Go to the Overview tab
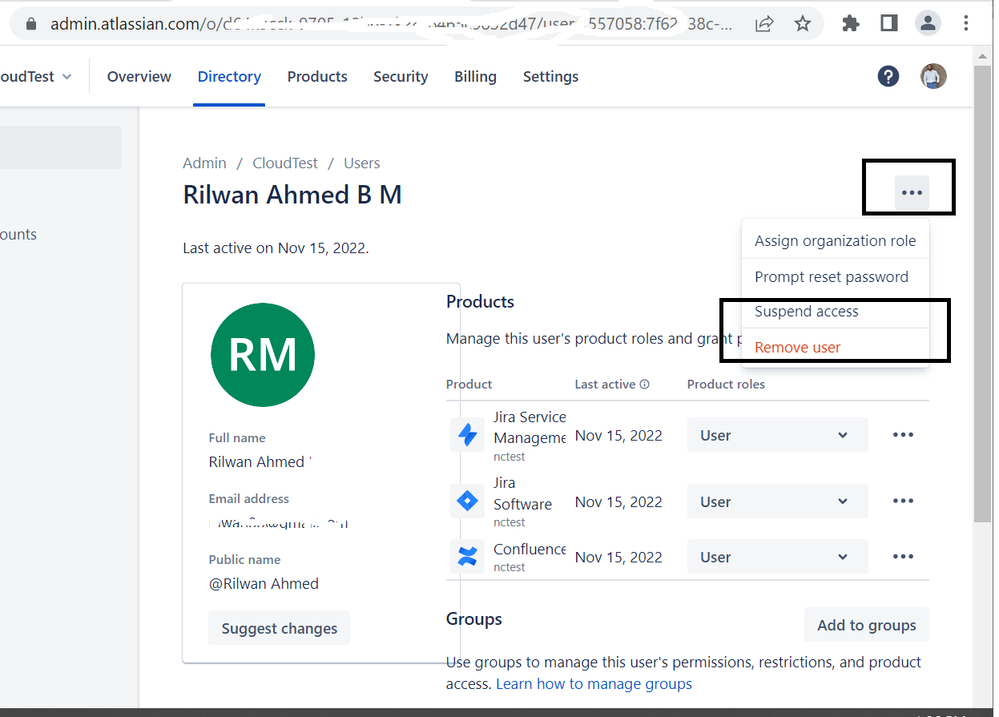This screenshot has height=717, width=999. 139,76
